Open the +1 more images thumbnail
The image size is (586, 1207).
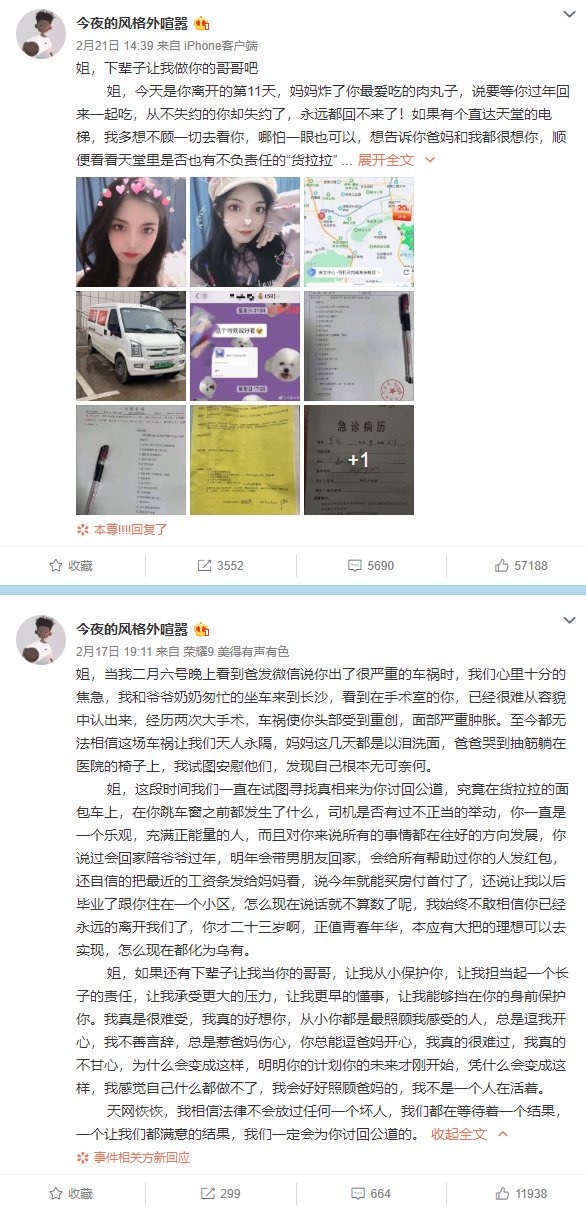(359, 460)
